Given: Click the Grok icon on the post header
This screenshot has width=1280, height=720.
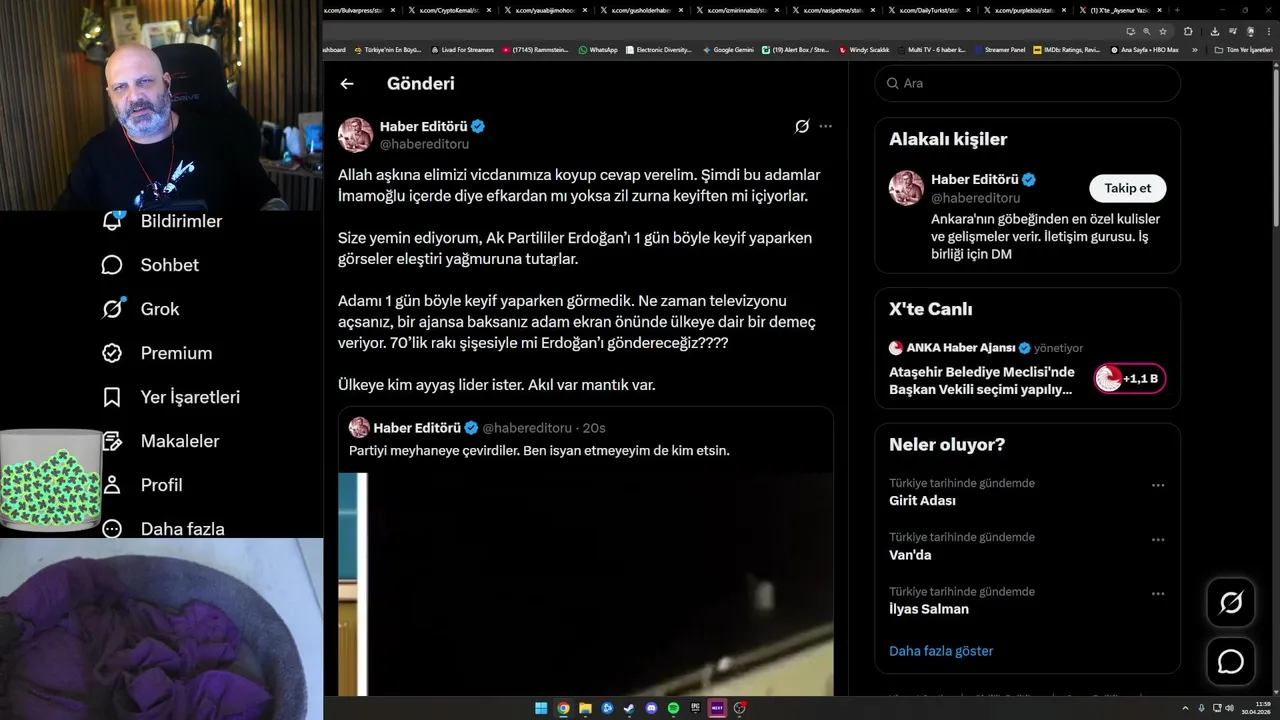Looking at the screenshot, I should pos(802,126).
